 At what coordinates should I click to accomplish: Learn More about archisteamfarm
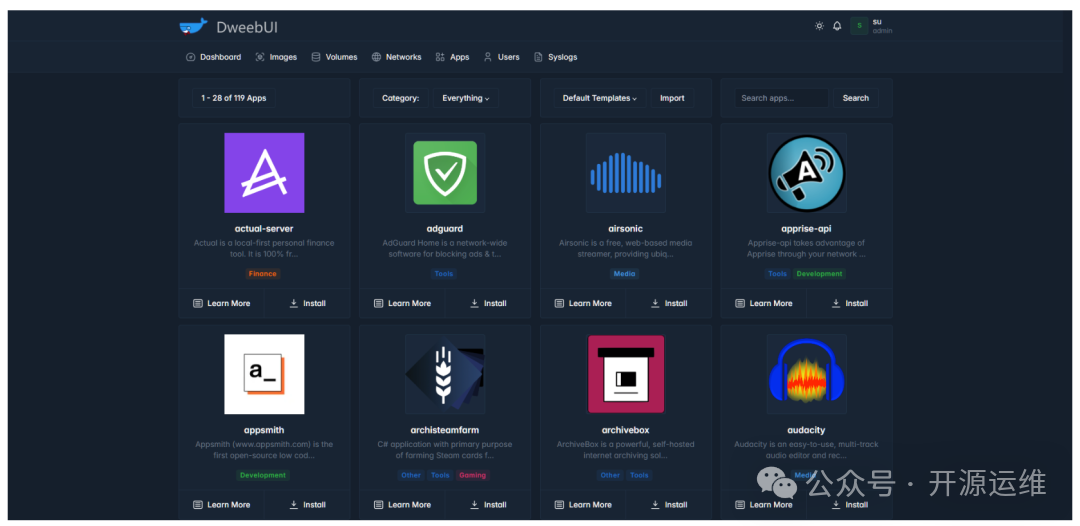(402, 505)
